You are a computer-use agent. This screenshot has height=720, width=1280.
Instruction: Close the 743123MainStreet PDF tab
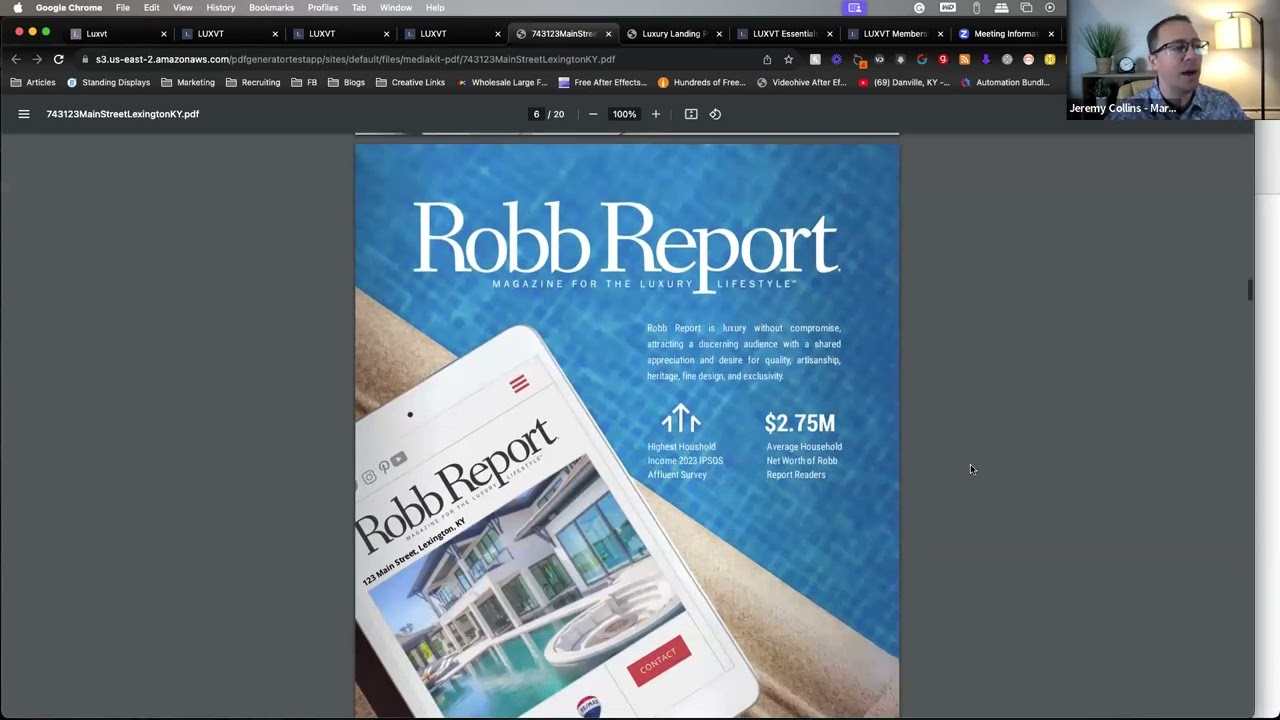click(608, 34)
